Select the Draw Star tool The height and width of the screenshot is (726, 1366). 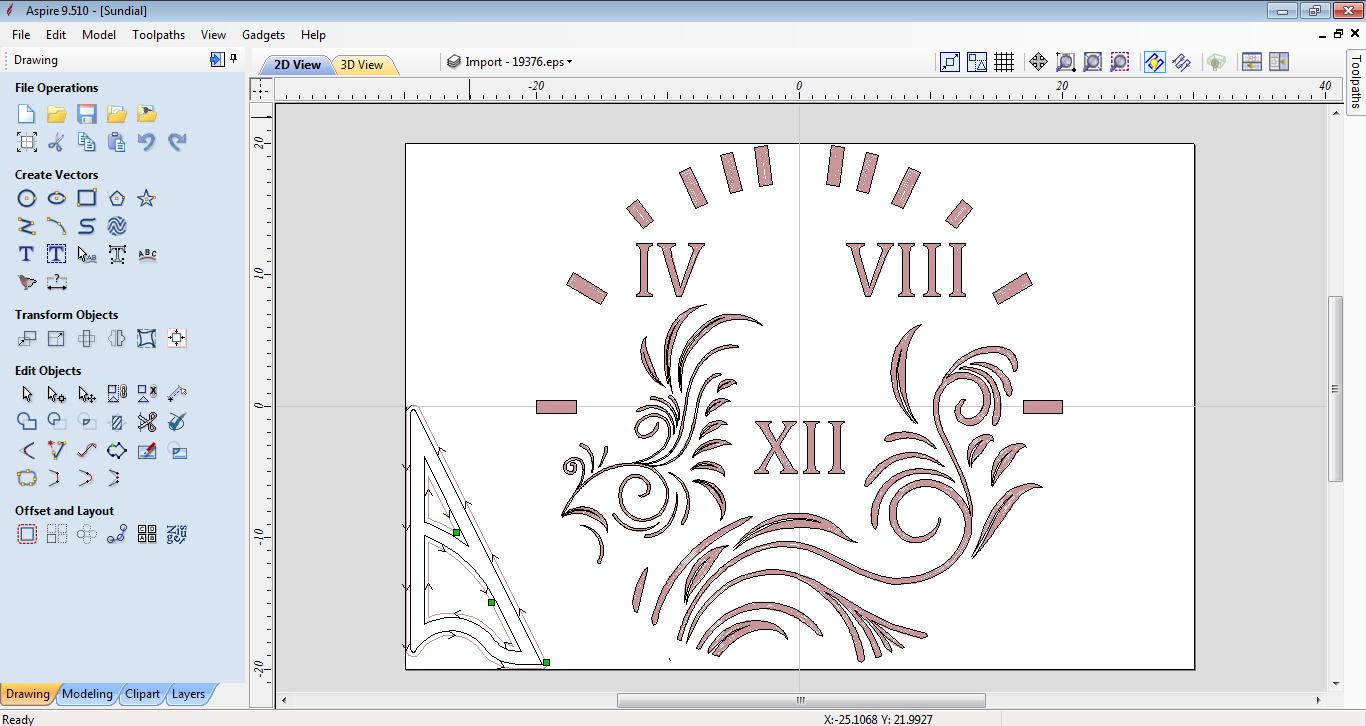[146, 198]
